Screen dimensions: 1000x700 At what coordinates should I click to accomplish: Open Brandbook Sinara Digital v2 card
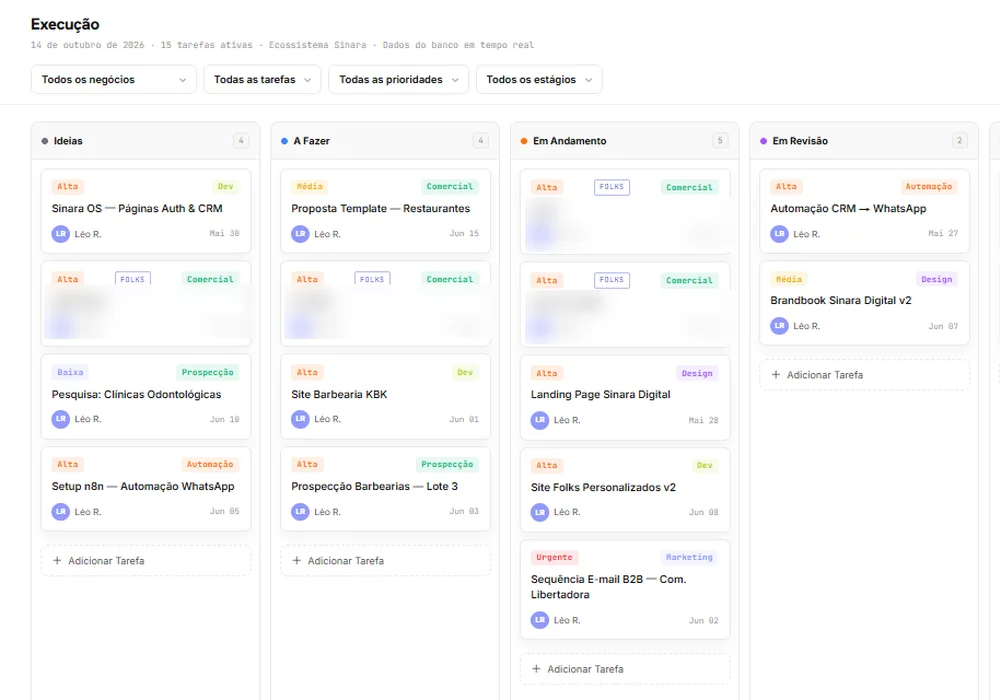click(865, 303)
